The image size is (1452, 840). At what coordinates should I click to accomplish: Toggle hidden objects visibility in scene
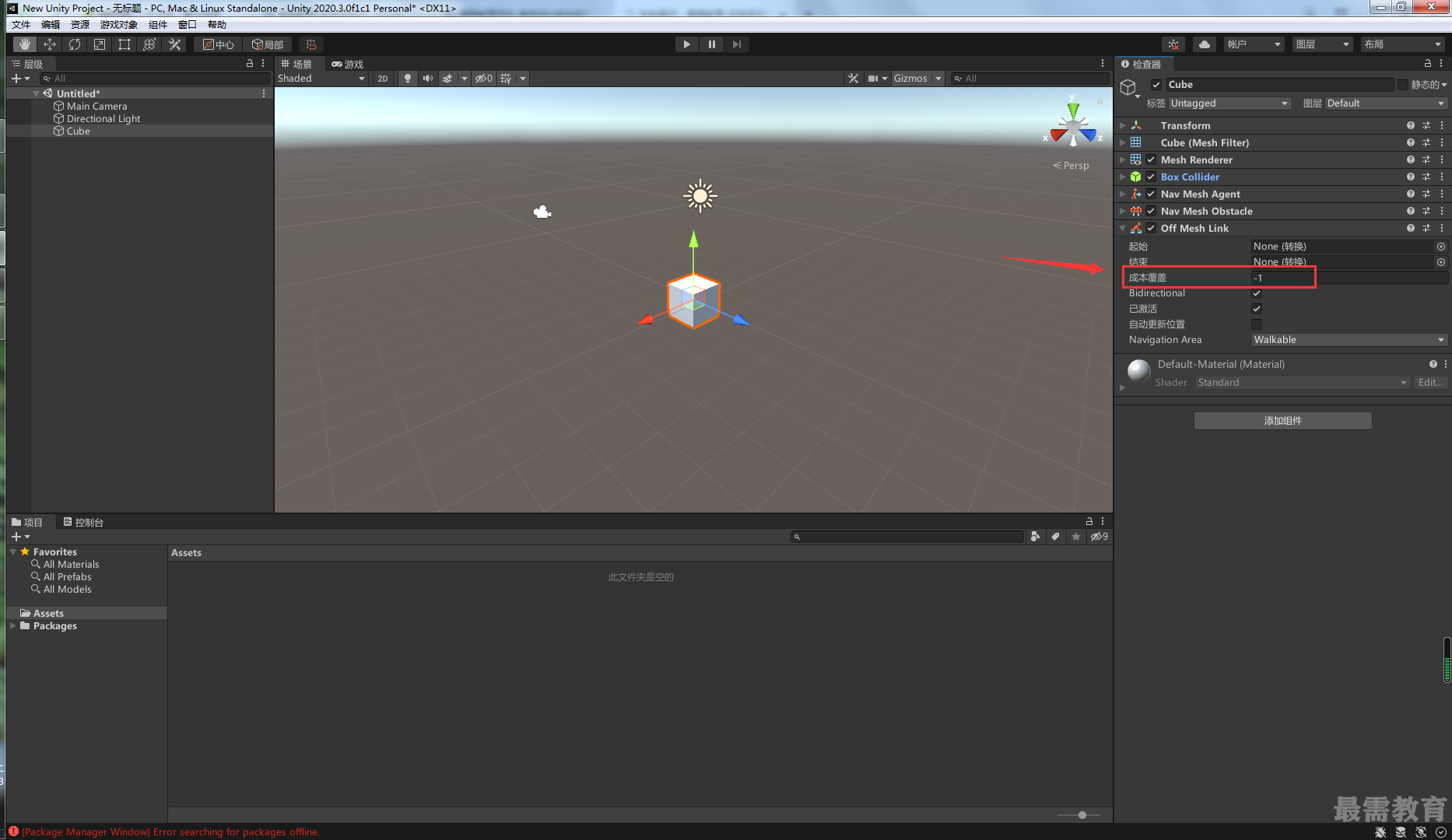484,79
